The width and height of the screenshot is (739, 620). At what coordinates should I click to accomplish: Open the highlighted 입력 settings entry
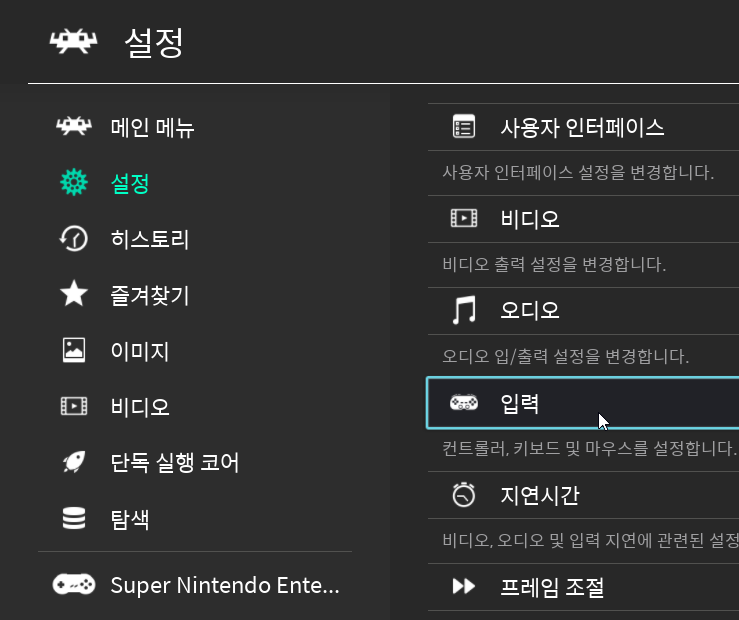(x=583, y=403)
